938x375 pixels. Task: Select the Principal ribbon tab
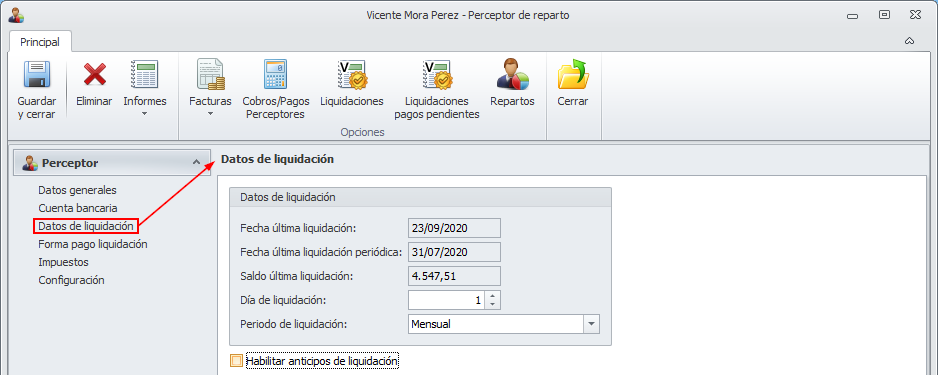pyautogui.click(x=40, y=42)
